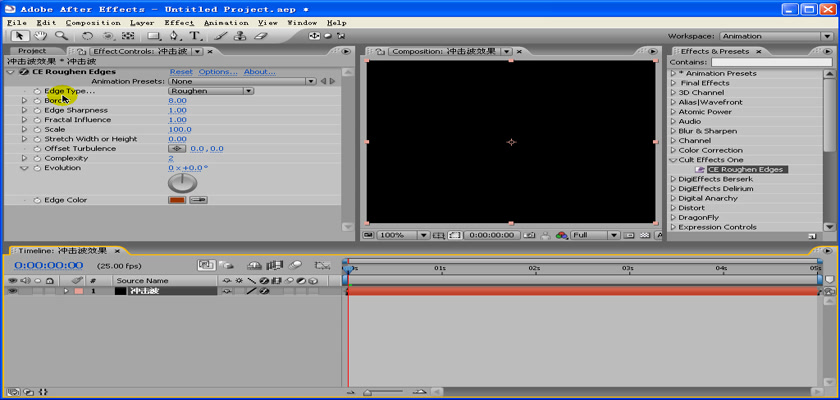
Task: Select the Pen tool
Action: click(175, 36)
